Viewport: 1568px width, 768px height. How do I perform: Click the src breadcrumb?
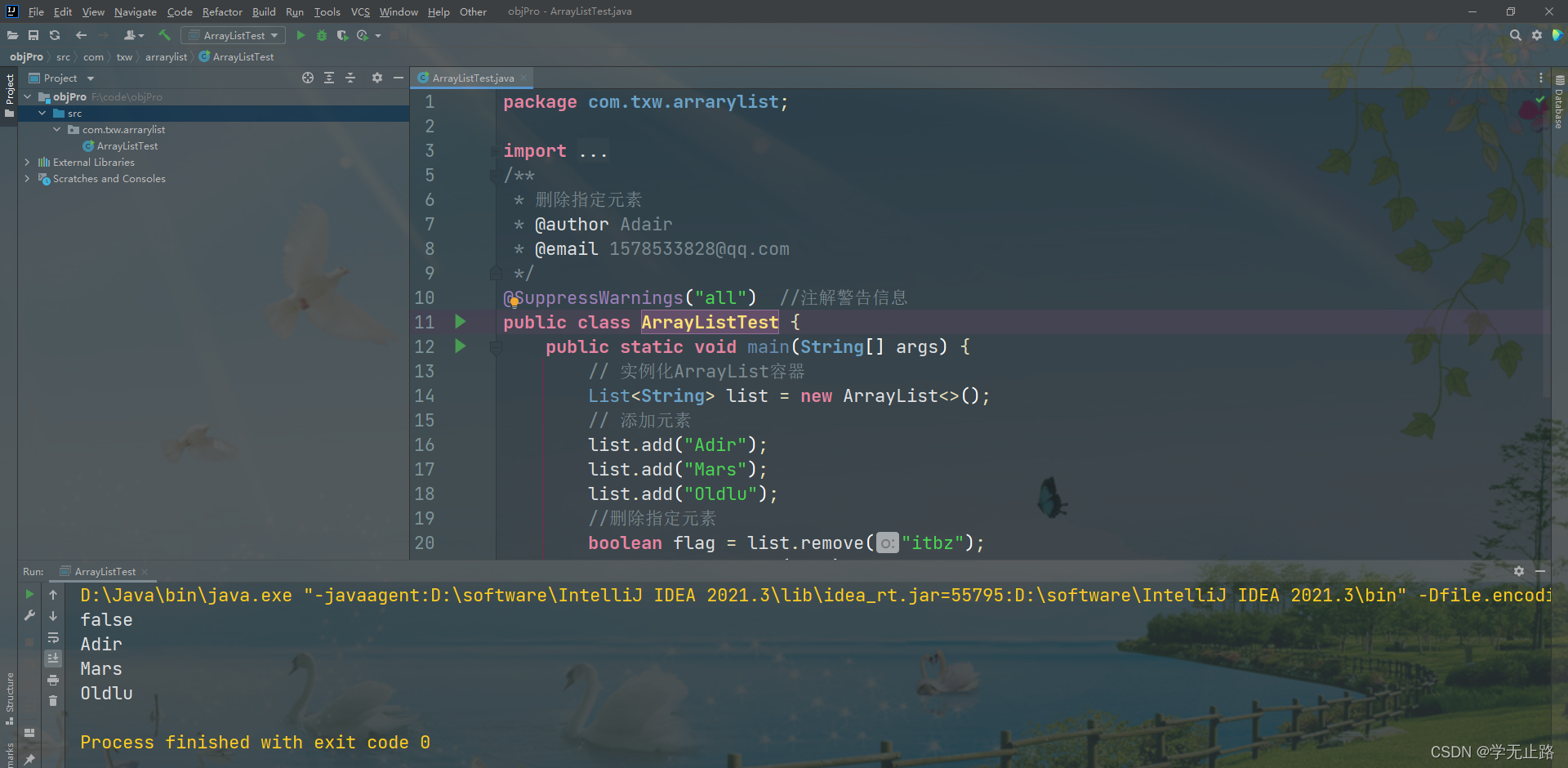pyautogui.click(x=63, y=56)
